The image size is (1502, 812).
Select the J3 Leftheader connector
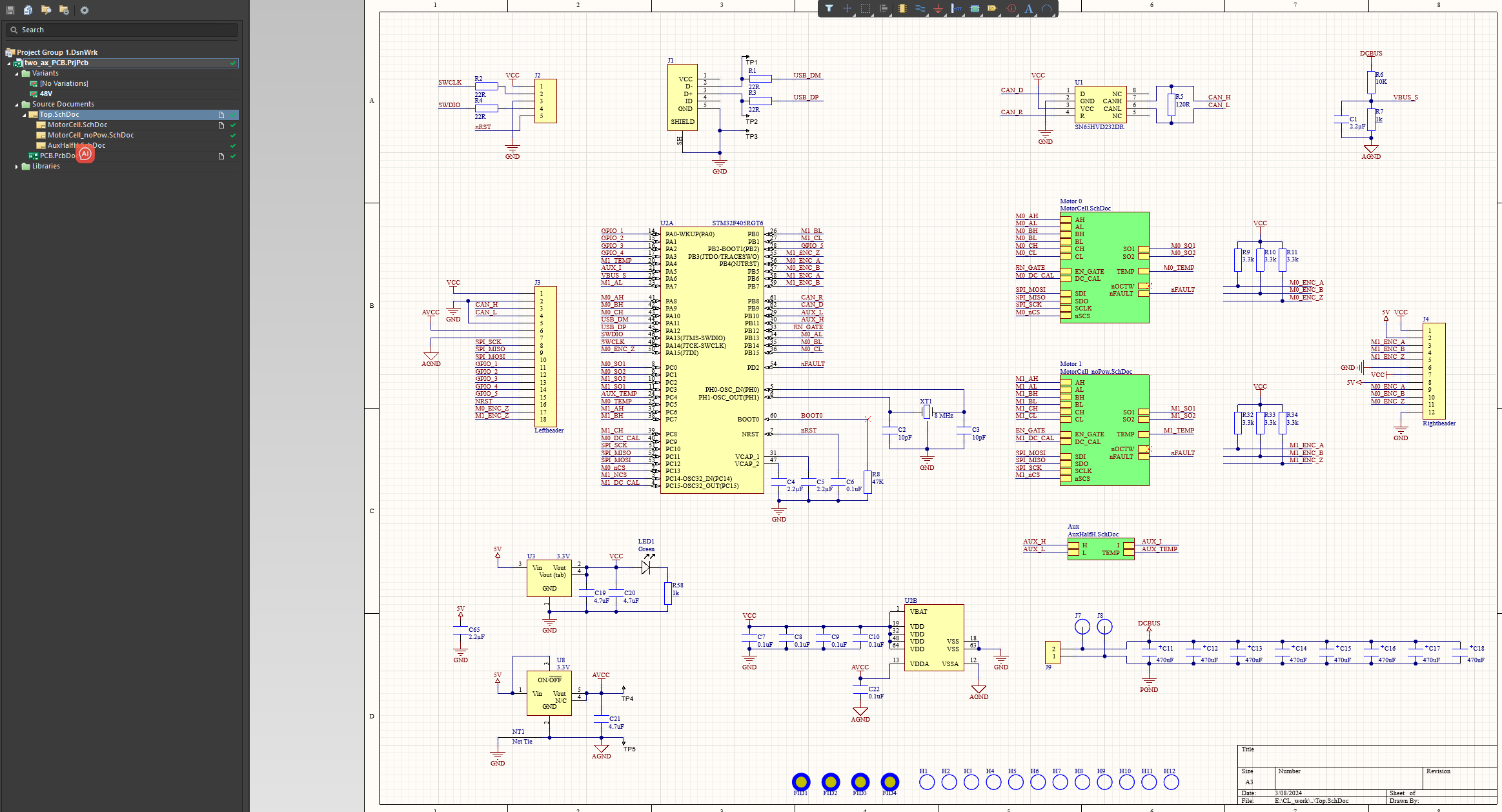[x=547, y=356]
